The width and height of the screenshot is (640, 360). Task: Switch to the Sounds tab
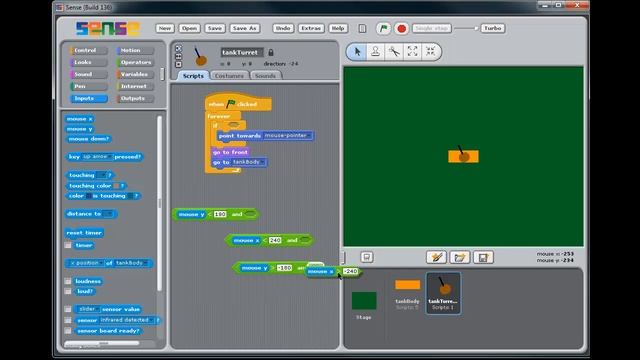point(265,76)
